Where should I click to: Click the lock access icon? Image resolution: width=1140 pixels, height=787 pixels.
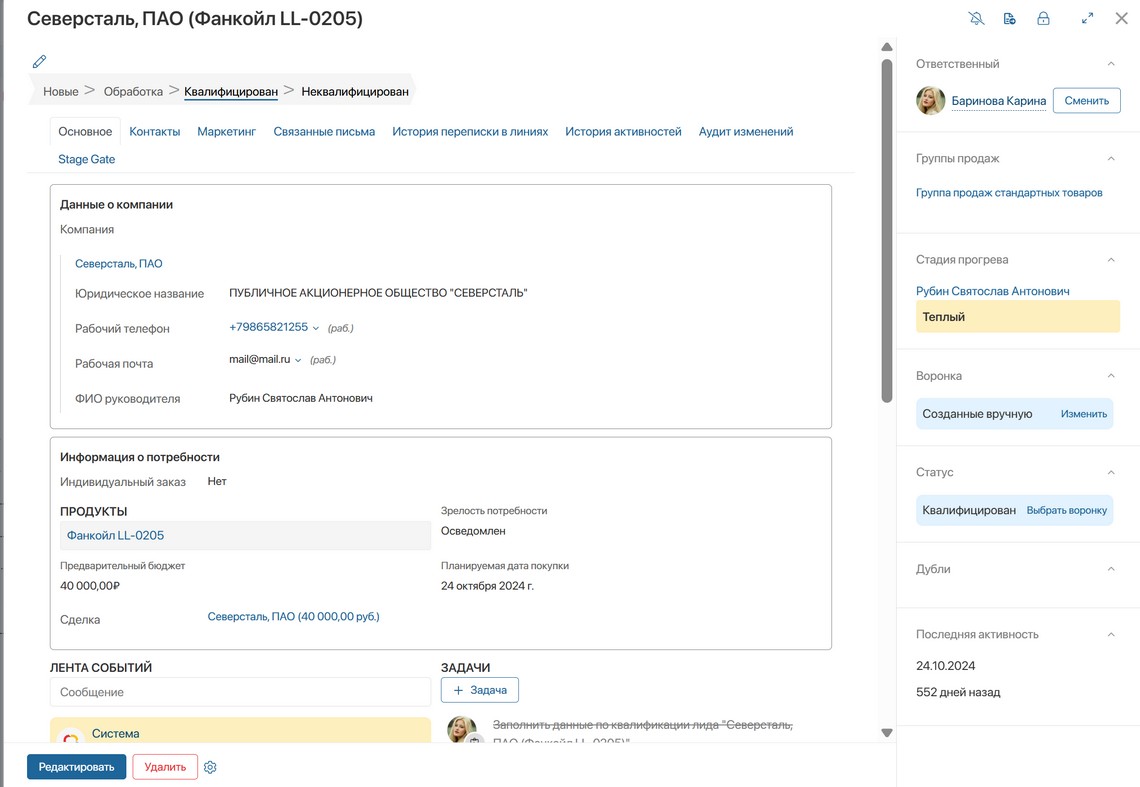click(x=1043, y=19)
